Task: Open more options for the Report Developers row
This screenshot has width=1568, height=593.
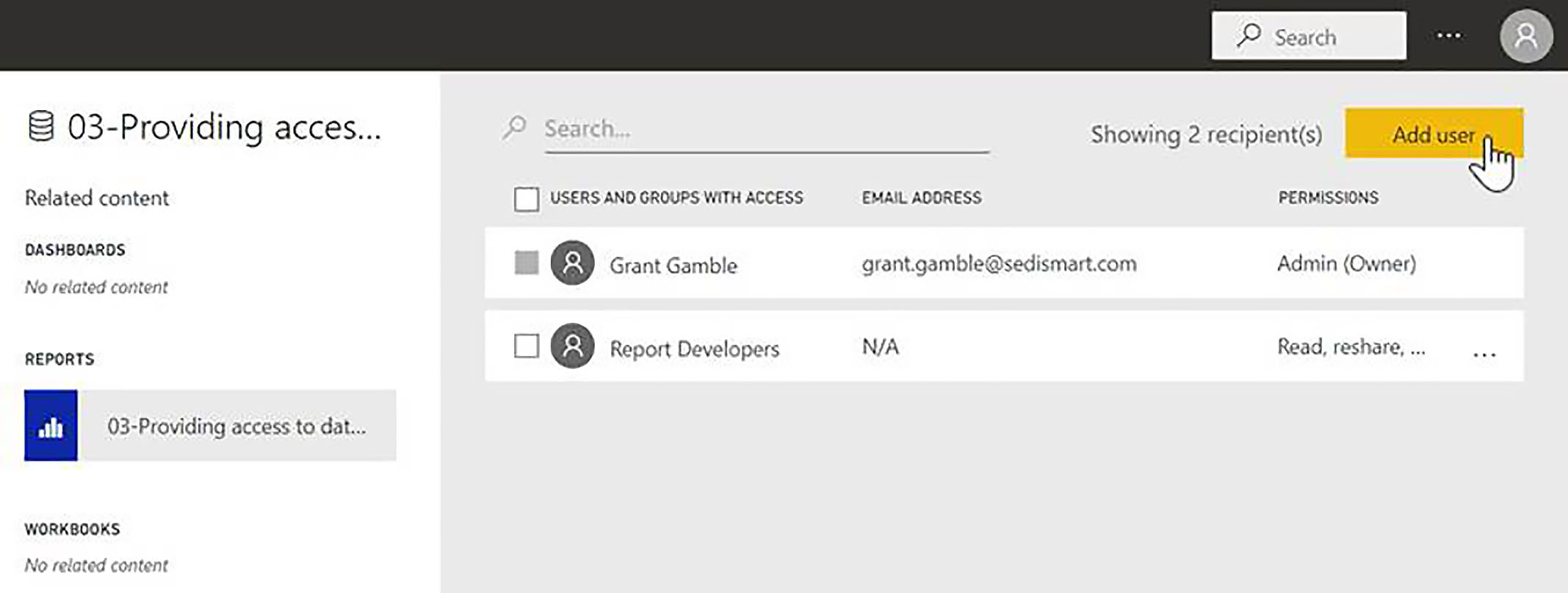Action: tap(1484, 354)
